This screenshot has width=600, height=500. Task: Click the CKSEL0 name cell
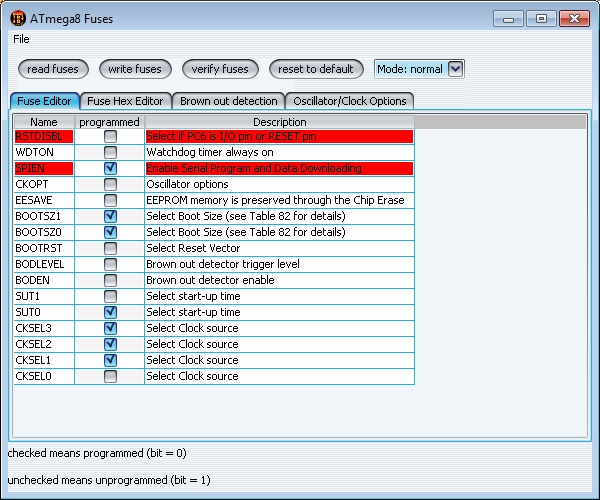(44, 376)
